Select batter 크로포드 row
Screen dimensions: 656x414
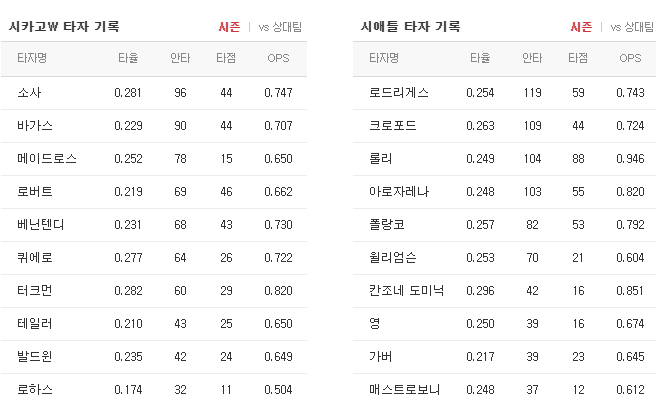505,125
